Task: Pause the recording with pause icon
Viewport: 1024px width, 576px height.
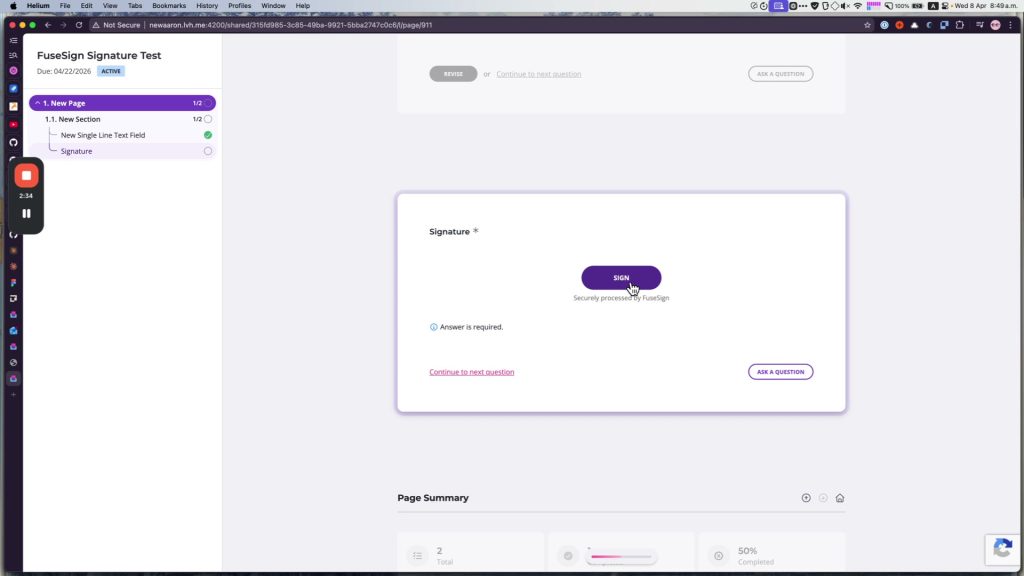Action: 26,214
